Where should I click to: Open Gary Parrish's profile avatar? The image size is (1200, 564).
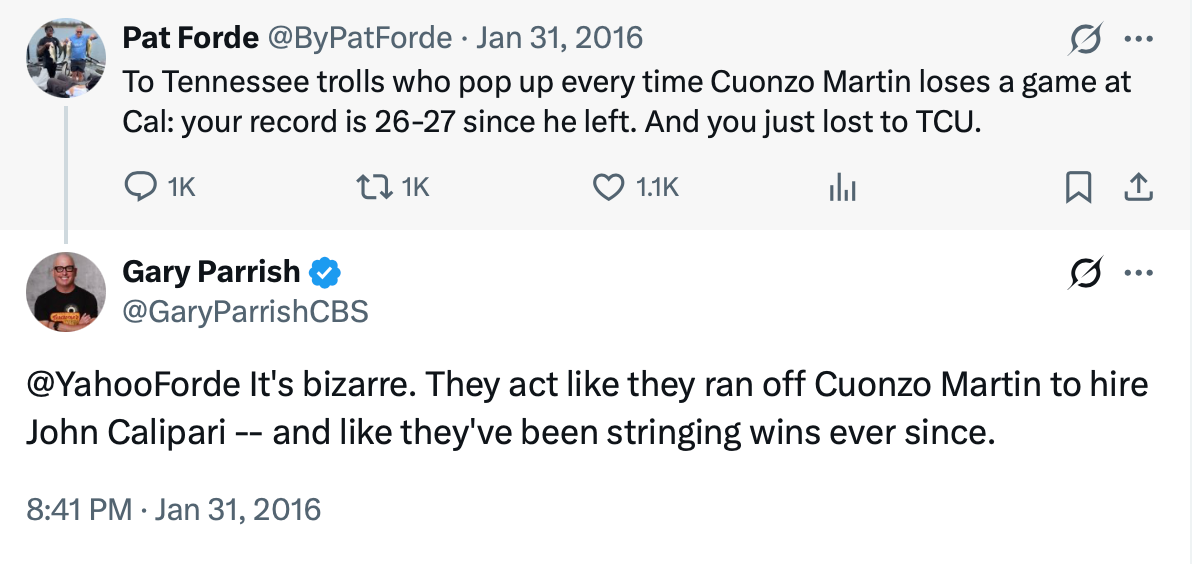coord(65,291)
